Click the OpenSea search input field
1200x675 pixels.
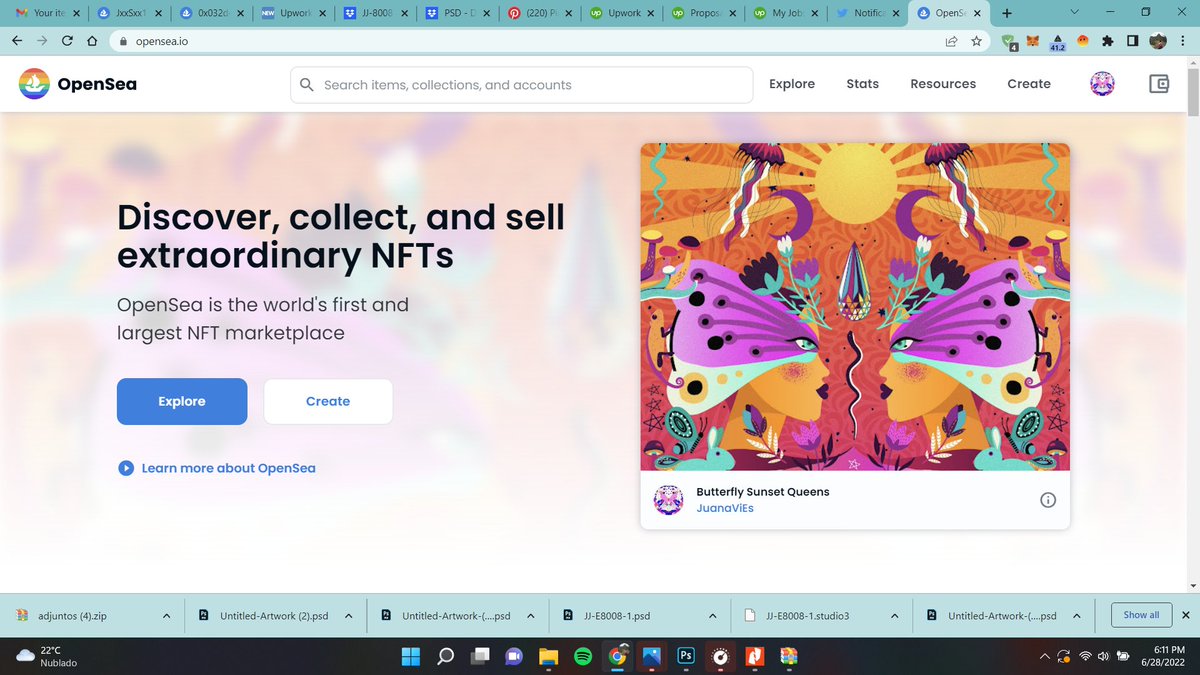pos(522,85)
